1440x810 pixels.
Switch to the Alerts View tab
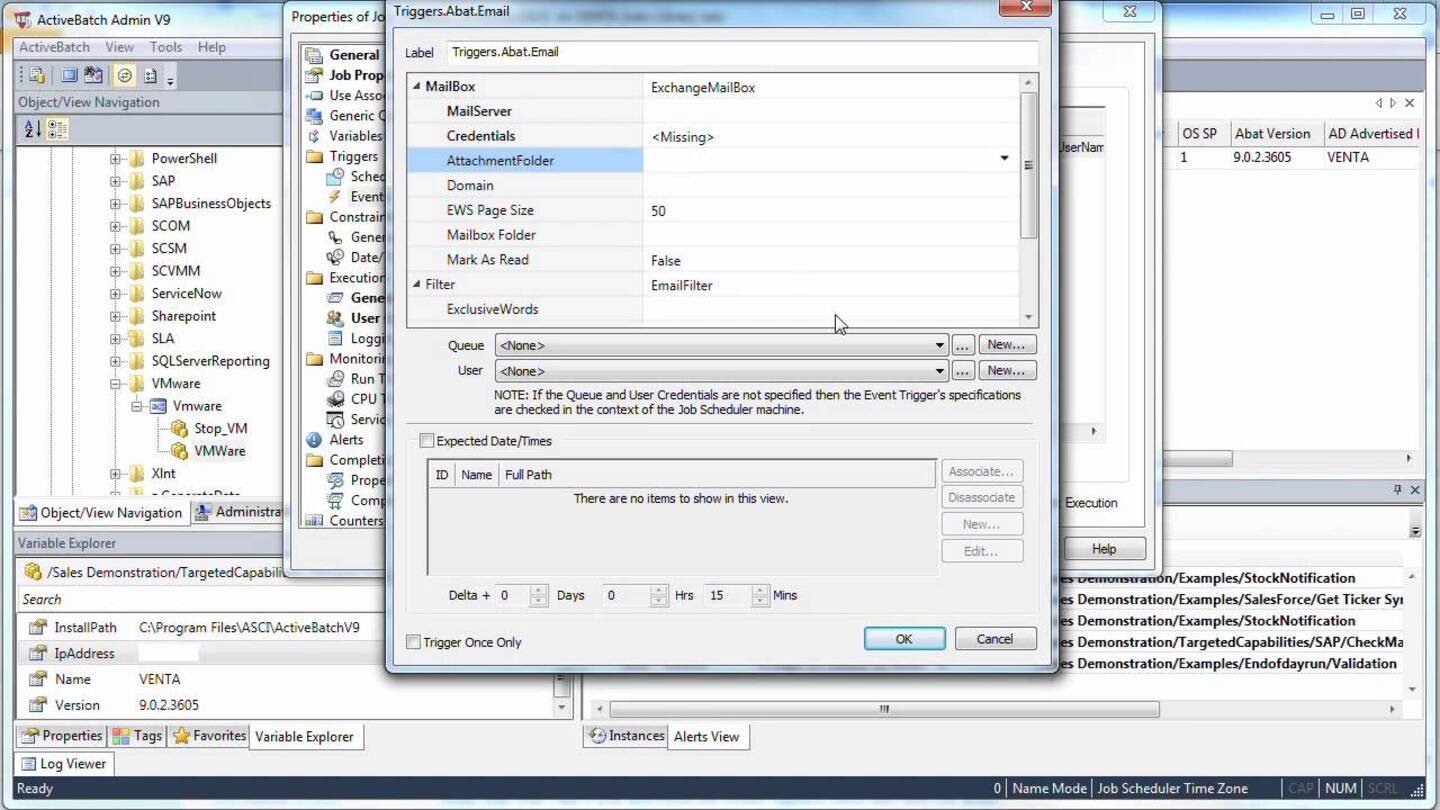click(x=706, y=736)
